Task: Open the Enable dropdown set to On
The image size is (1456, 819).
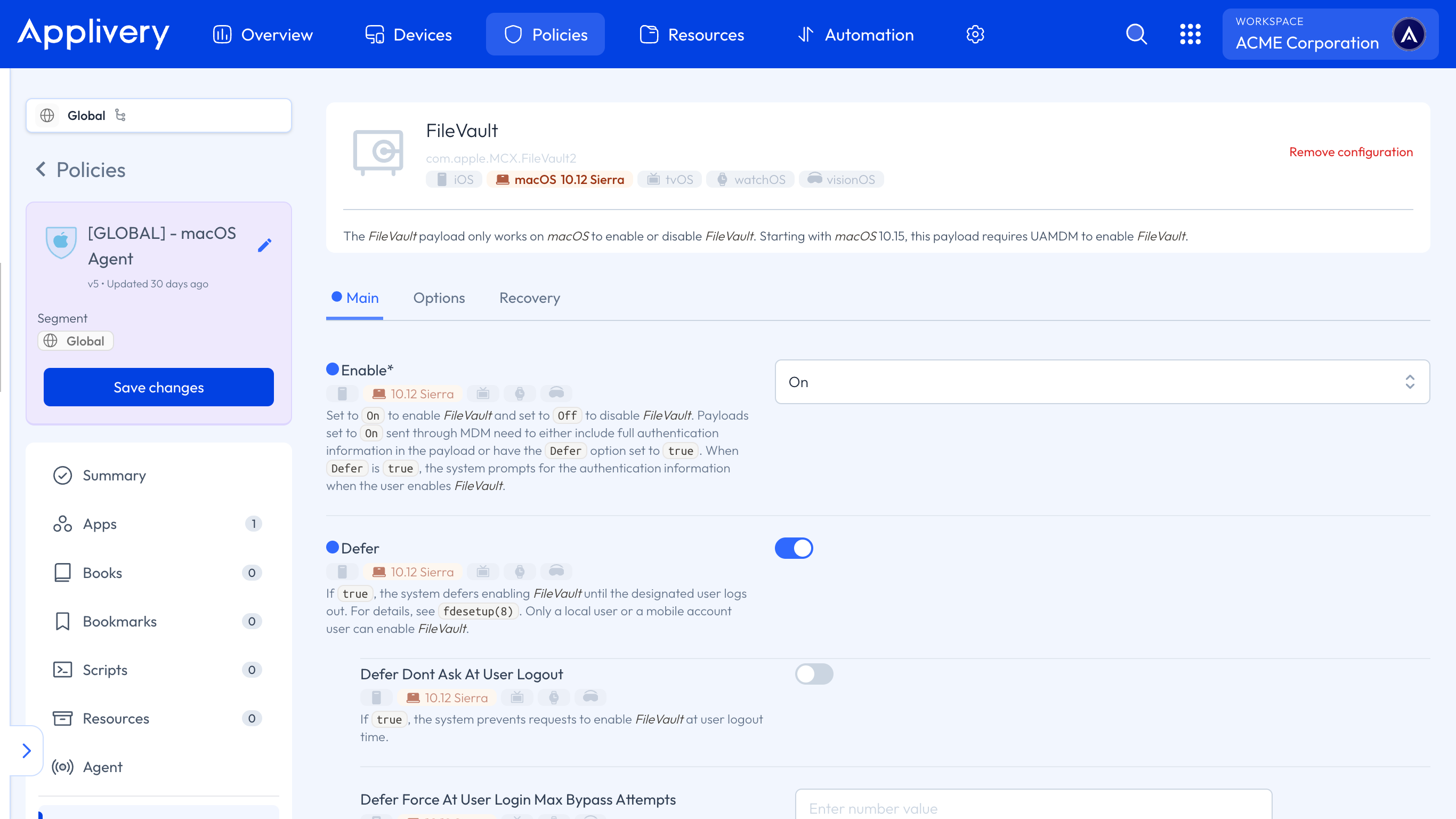Action: pyautogui.click(x=1102, y=382)
